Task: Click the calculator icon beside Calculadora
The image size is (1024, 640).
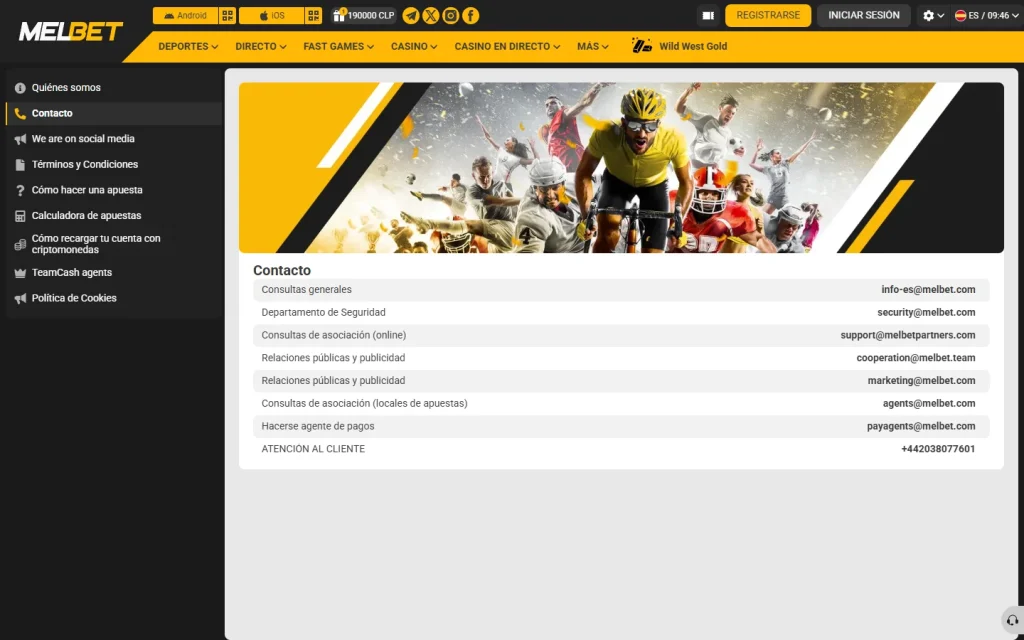Action: (x=20, y=216)
